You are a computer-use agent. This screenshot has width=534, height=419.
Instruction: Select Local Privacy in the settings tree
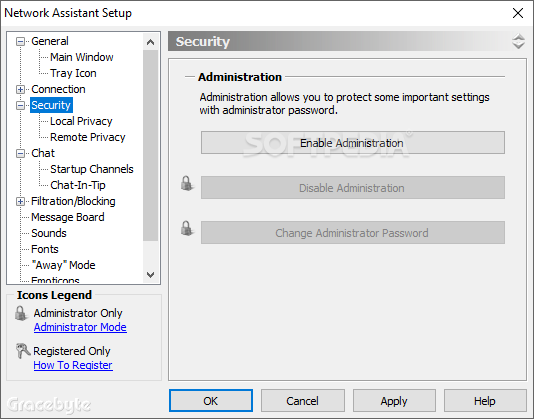[81, 121]
